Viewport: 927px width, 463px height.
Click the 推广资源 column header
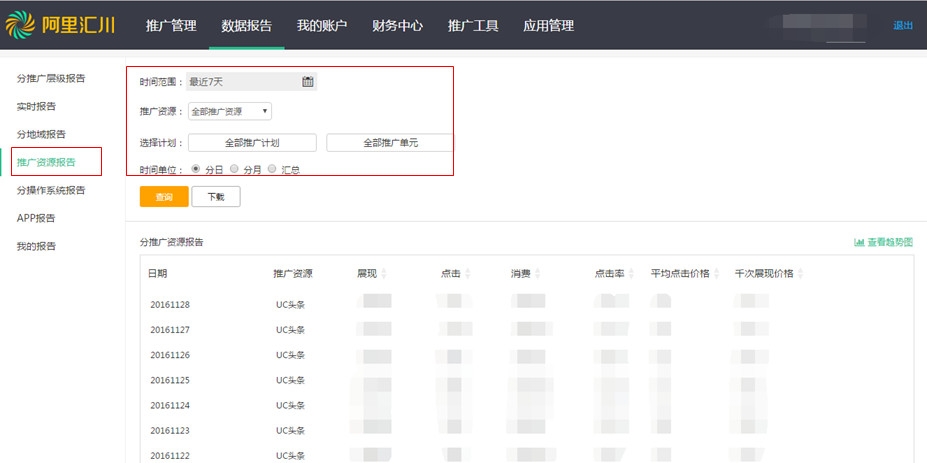pyautogui.click(x=293, y=274)
